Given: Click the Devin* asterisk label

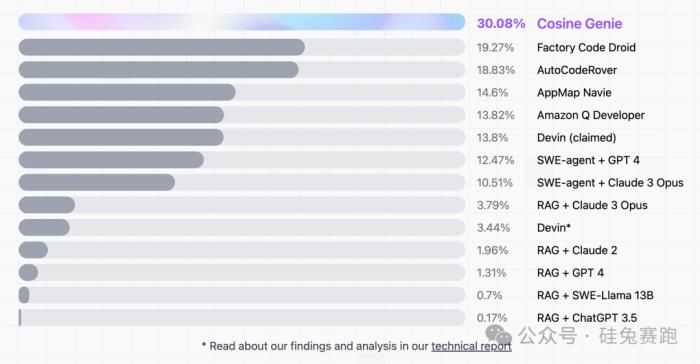Looking at the screenshot, I should 554,228.
